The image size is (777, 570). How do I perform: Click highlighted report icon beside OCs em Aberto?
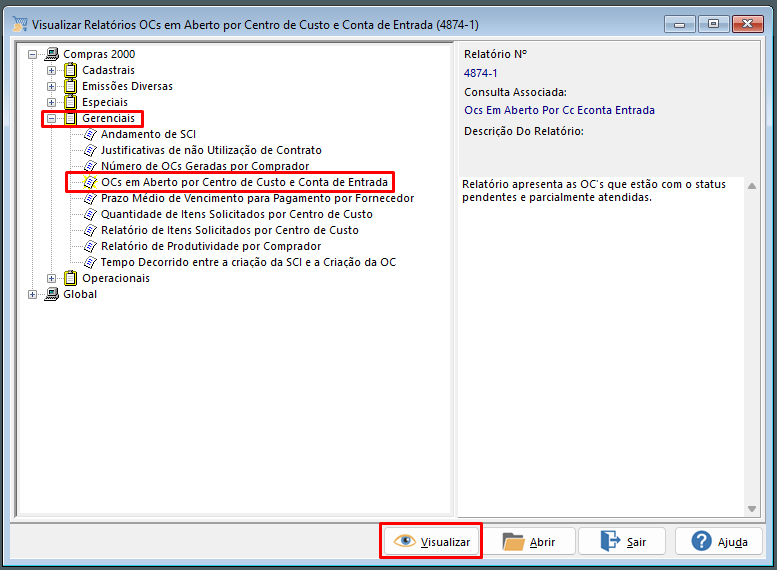coord(90,182)
